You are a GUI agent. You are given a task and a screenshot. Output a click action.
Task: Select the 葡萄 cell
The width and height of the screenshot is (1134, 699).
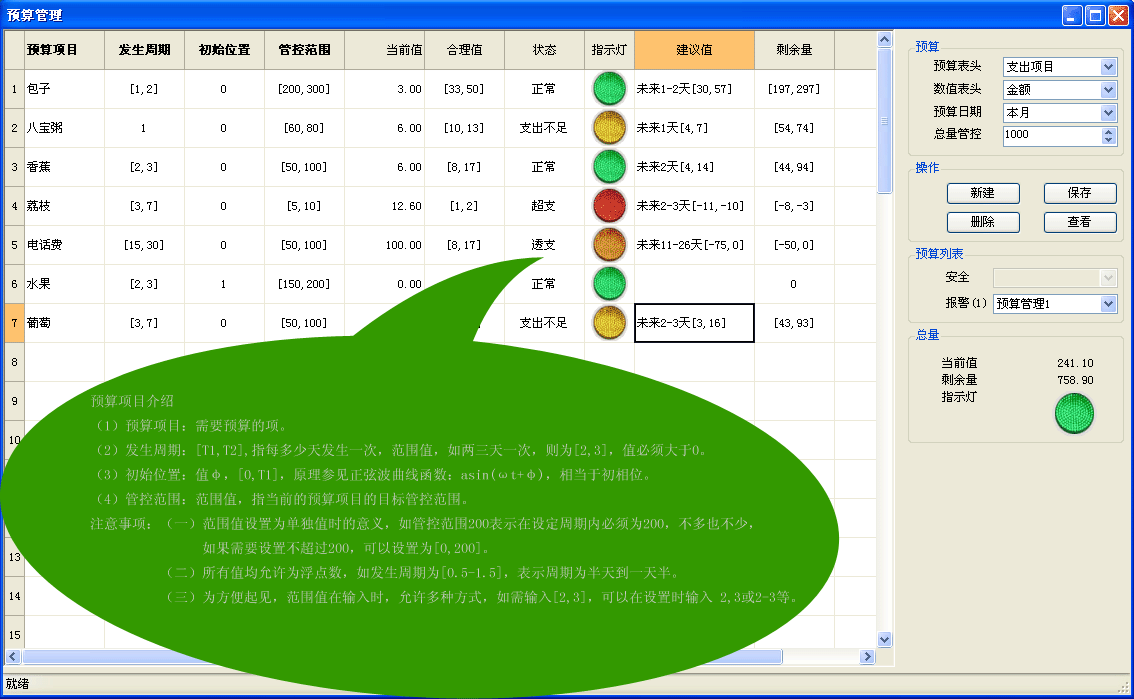coord(64,323)
